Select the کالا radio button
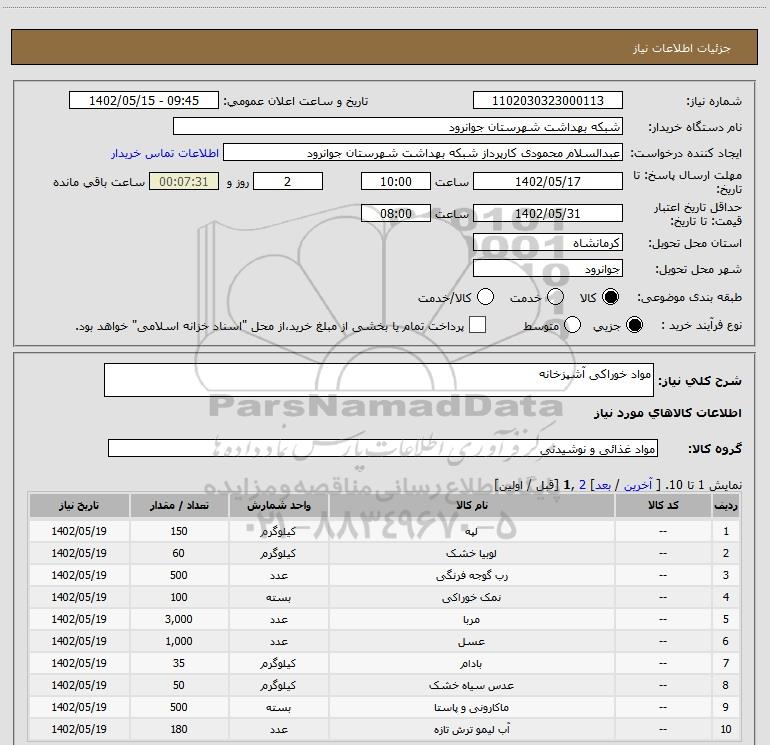 point(610,297)
